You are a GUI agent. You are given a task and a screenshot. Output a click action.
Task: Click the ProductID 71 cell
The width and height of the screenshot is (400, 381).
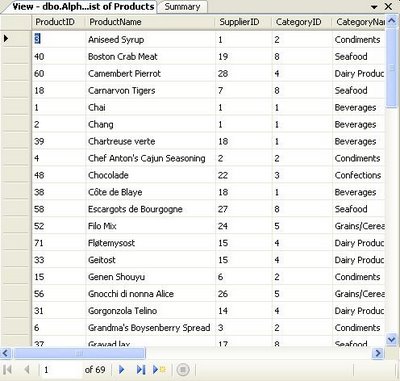(59, 243)
